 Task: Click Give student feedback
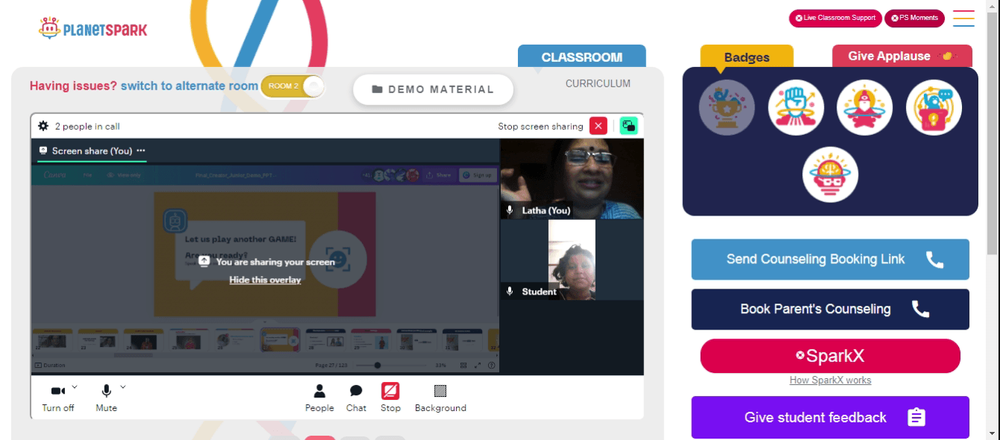[x=830, y=417]
